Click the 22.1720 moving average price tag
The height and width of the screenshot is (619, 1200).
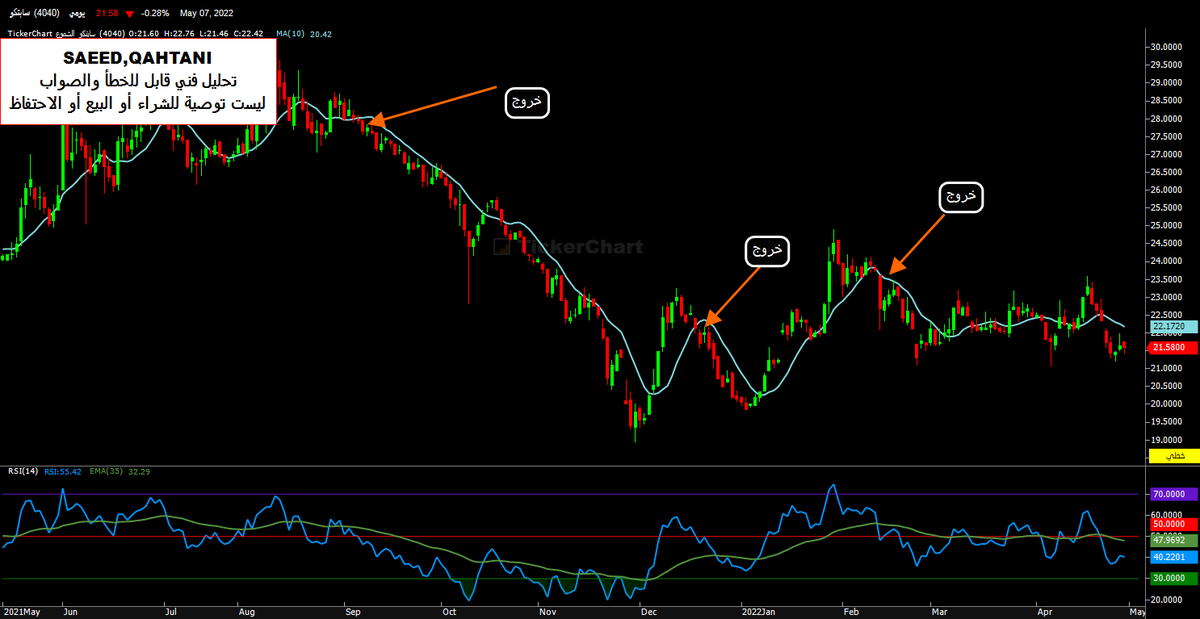(x=1173, y=326)
